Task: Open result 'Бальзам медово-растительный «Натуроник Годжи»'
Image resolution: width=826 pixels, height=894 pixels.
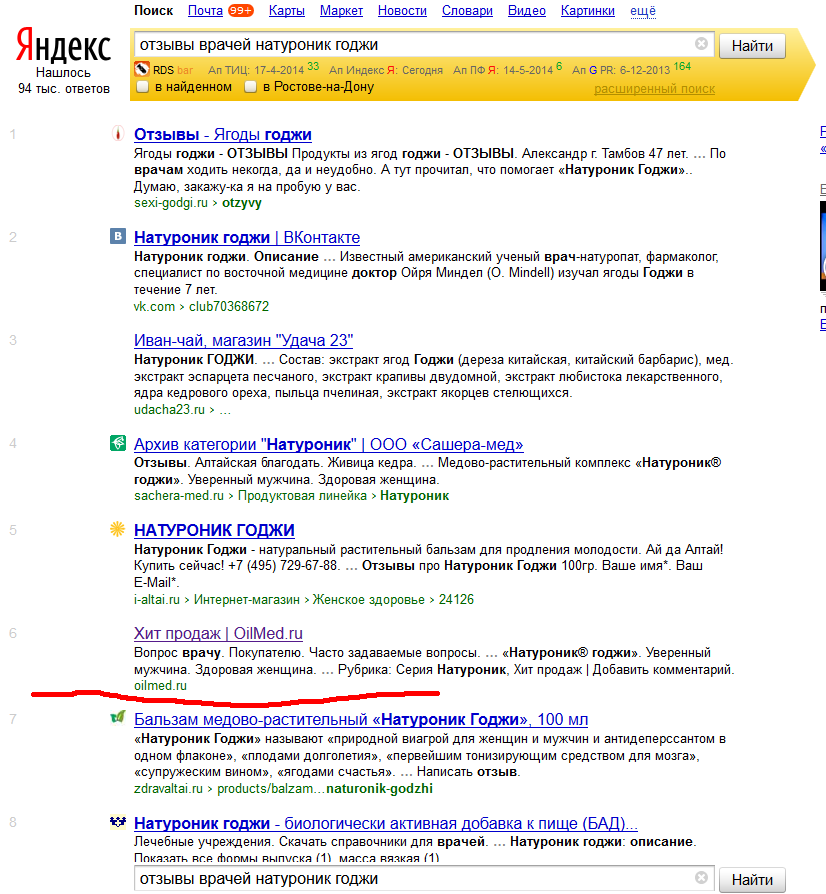Action: point(361,720)
